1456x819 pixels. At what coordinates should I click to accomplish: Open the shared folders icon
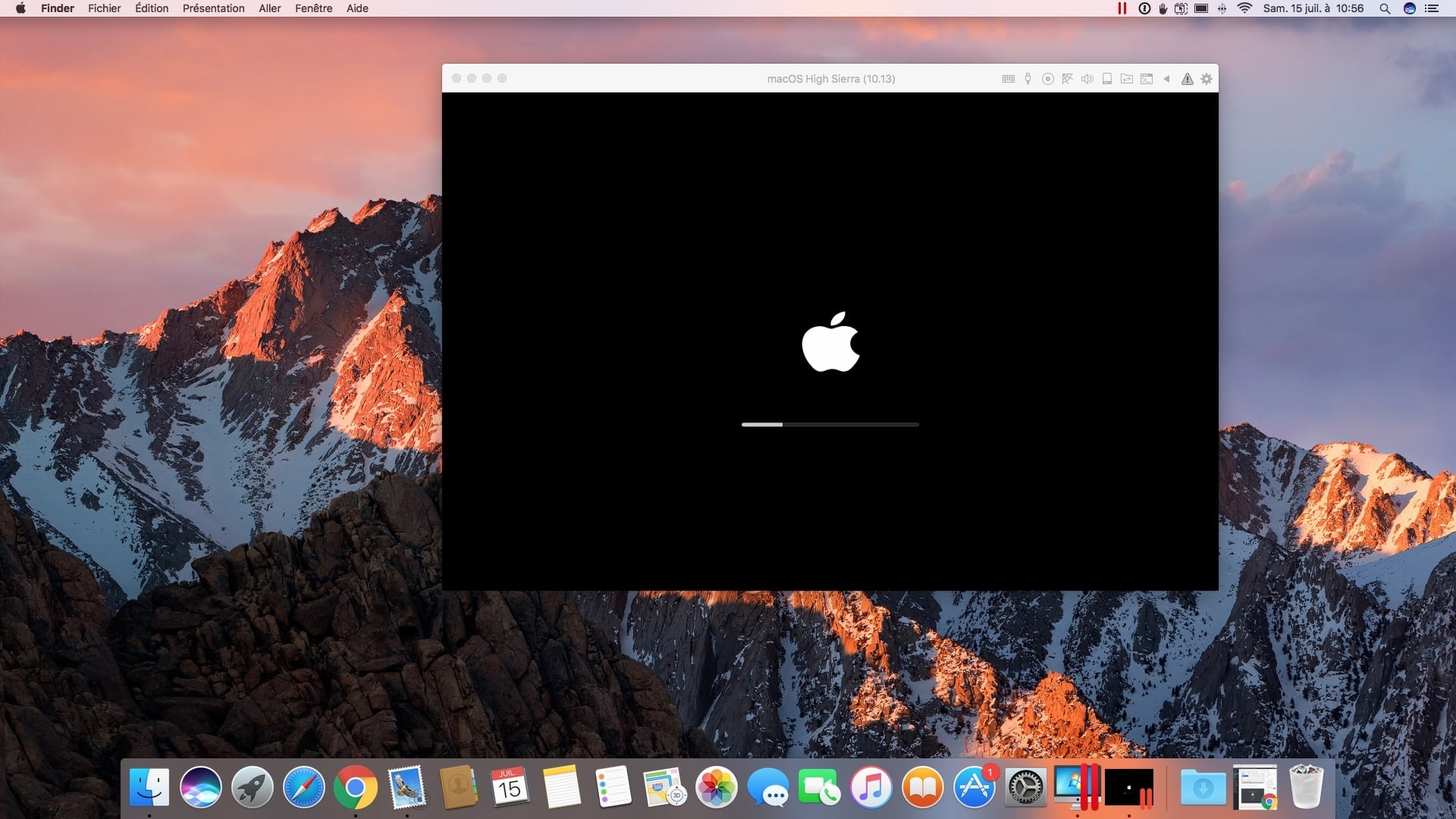pyautogui.click(x=1127, y=79)
